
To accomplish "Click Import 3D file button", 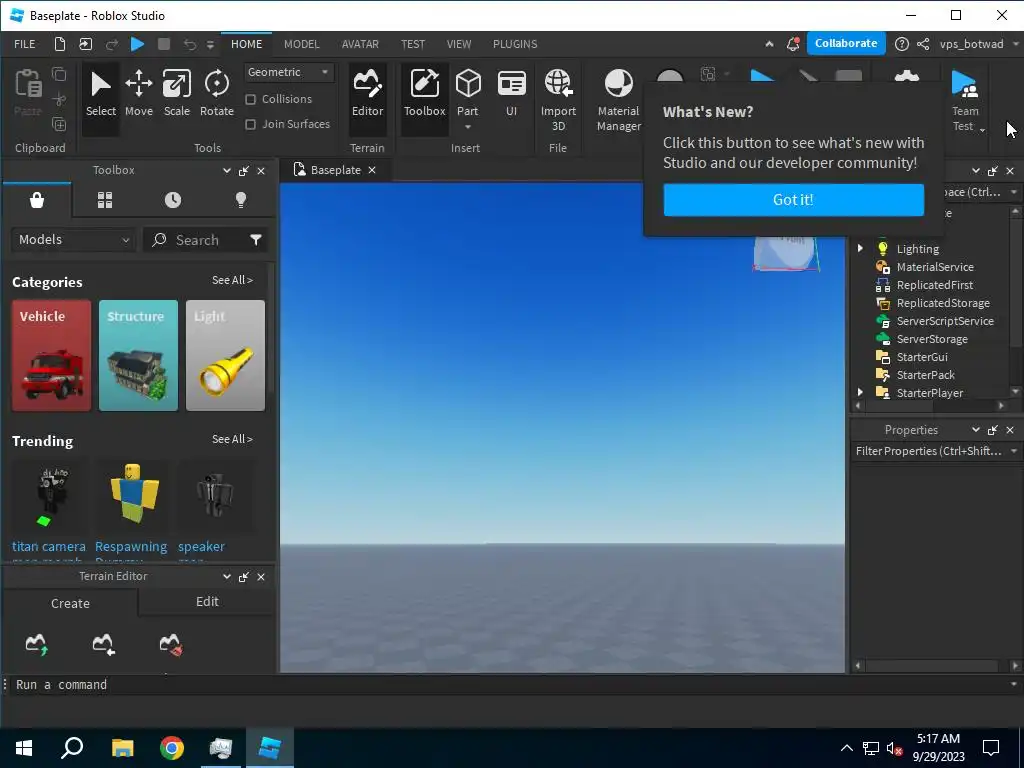I will tap(558, 100).
